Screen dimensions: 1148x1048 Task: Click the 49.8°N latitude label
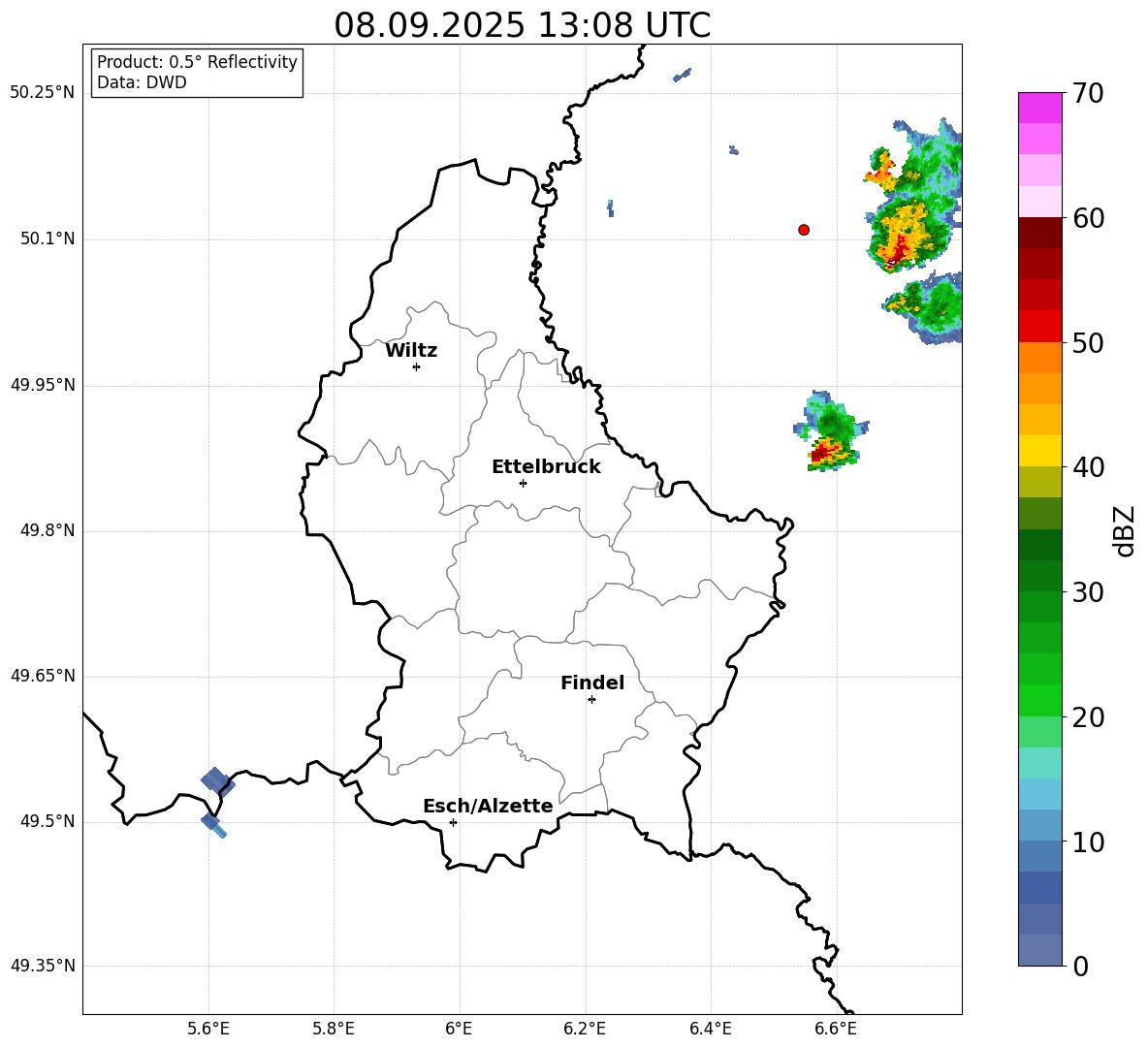tap(48, 530)
